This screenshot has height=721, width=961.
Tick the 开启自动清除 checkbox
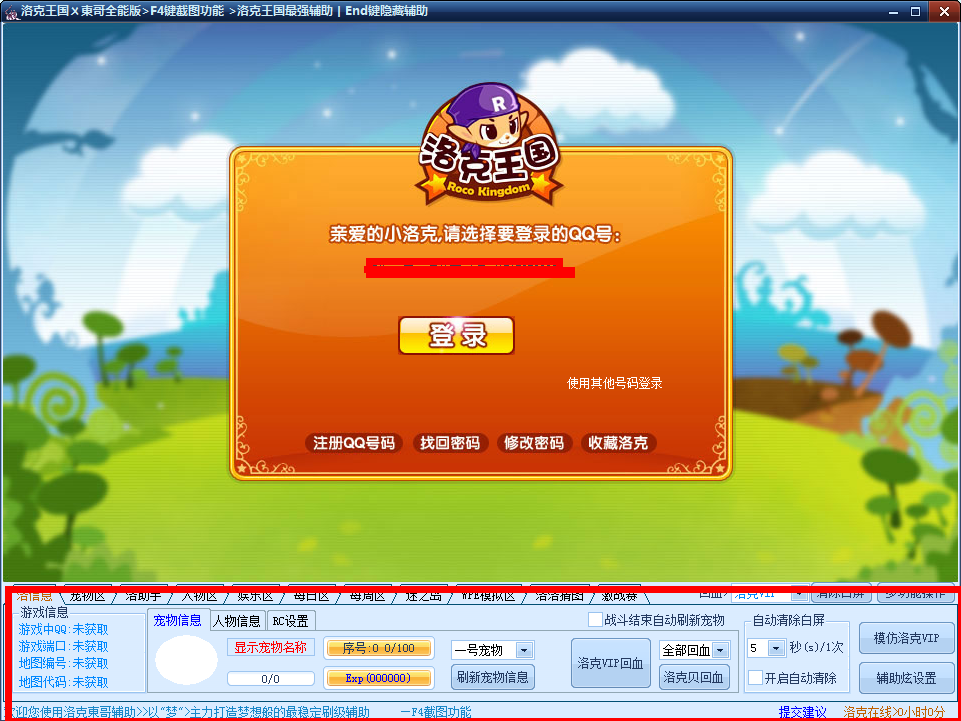756,678
